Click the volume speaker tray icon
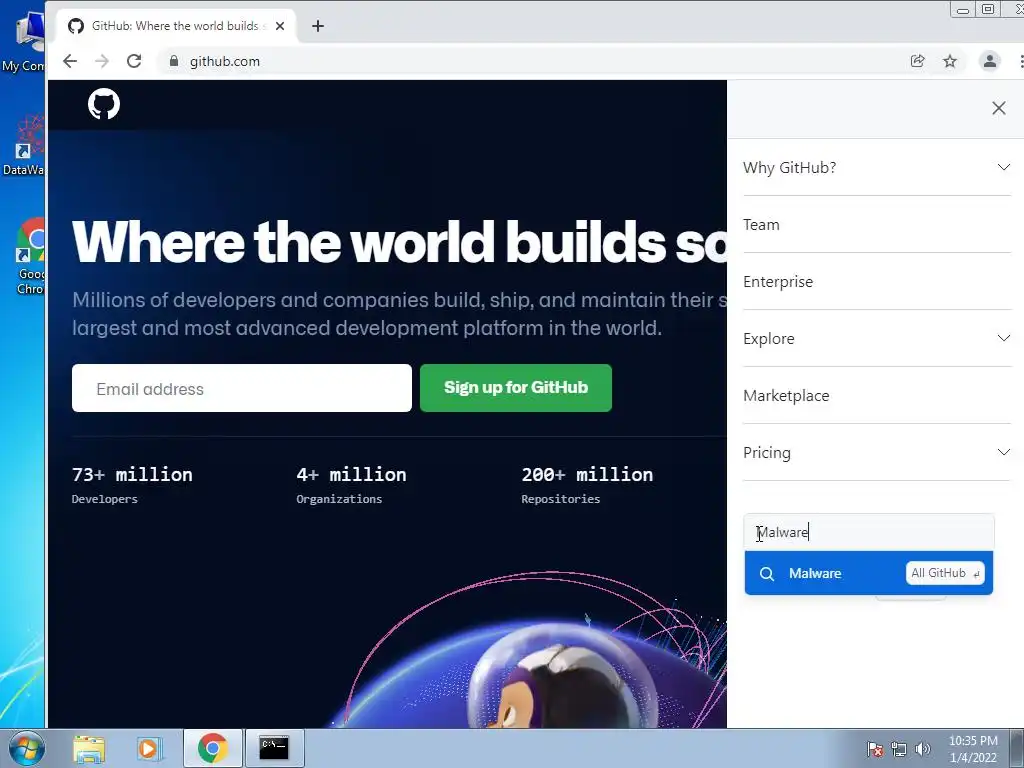 (x=923, y=749)
